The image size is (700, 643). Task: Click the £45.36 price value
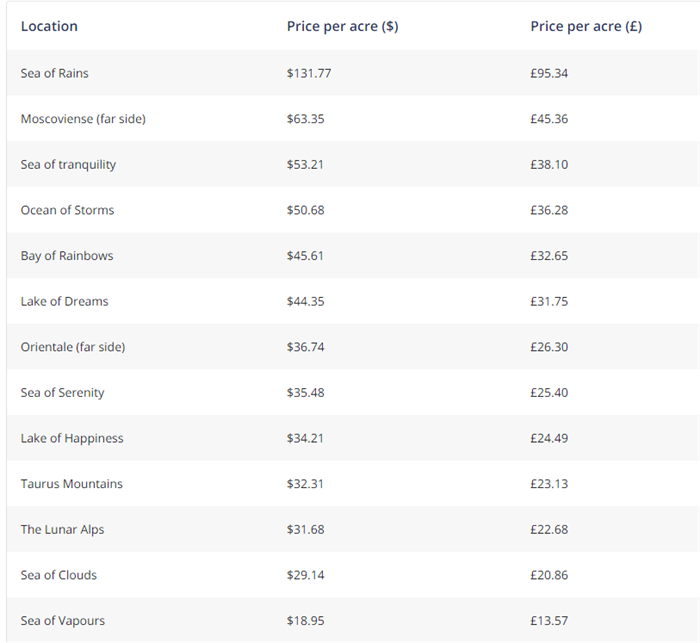pyautogui.click(x=549, y=119)
